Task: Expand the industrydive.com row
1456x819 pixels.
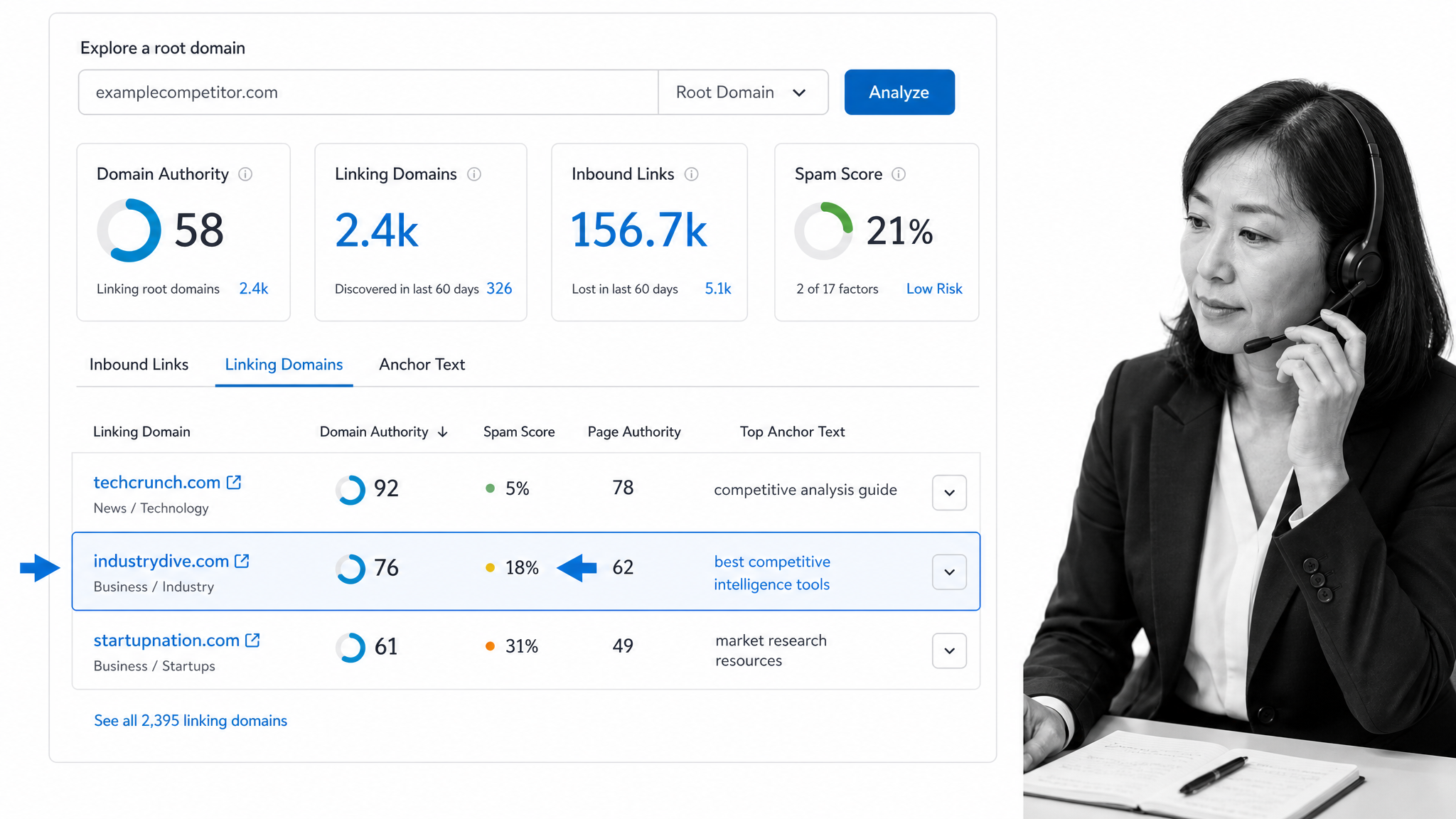Action: tap(949, 572)
